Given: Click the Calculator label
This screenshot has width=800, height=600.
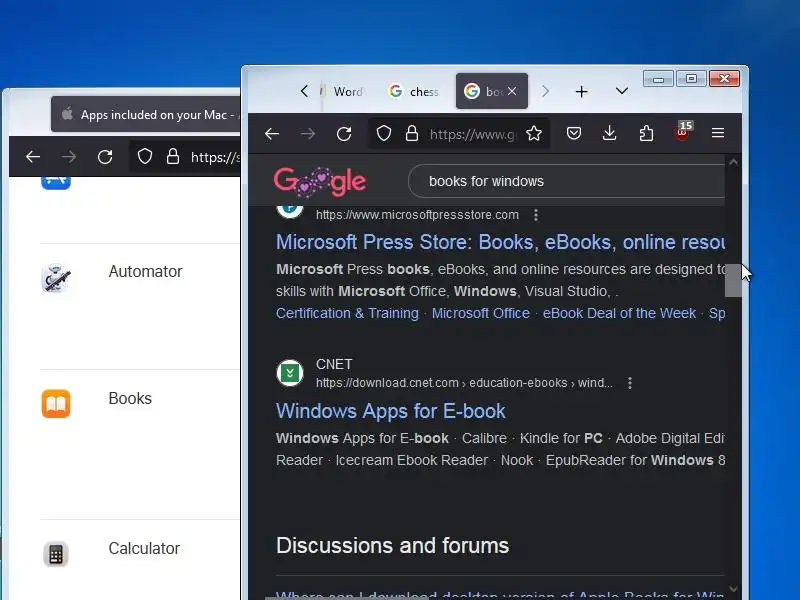Looking at the screenshot, I should click(x=144, y=548).
